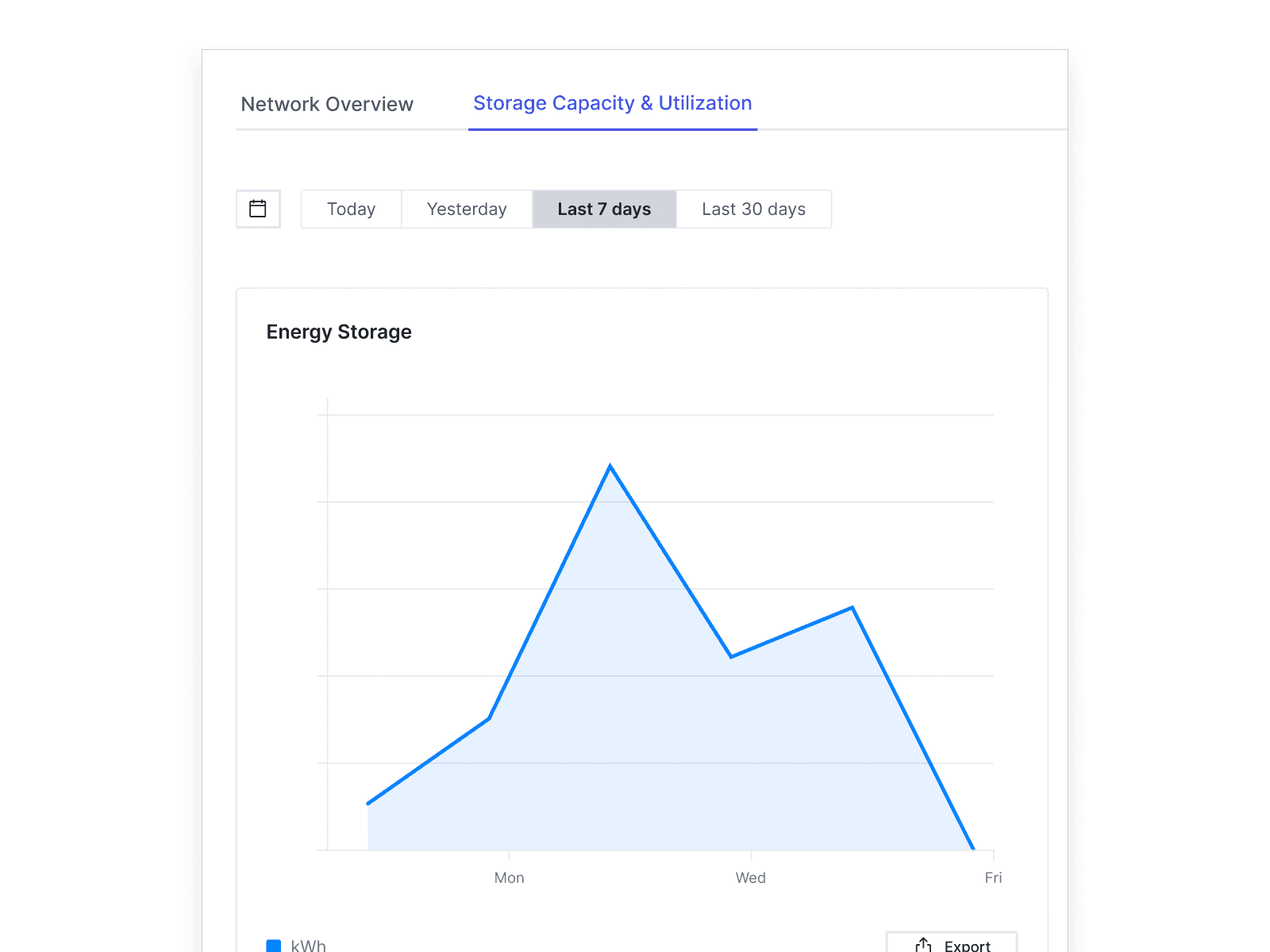Select the Last 7 days filter
Image resolution: width=1270 pixels, height=952 pixels.
pos(603,209)
